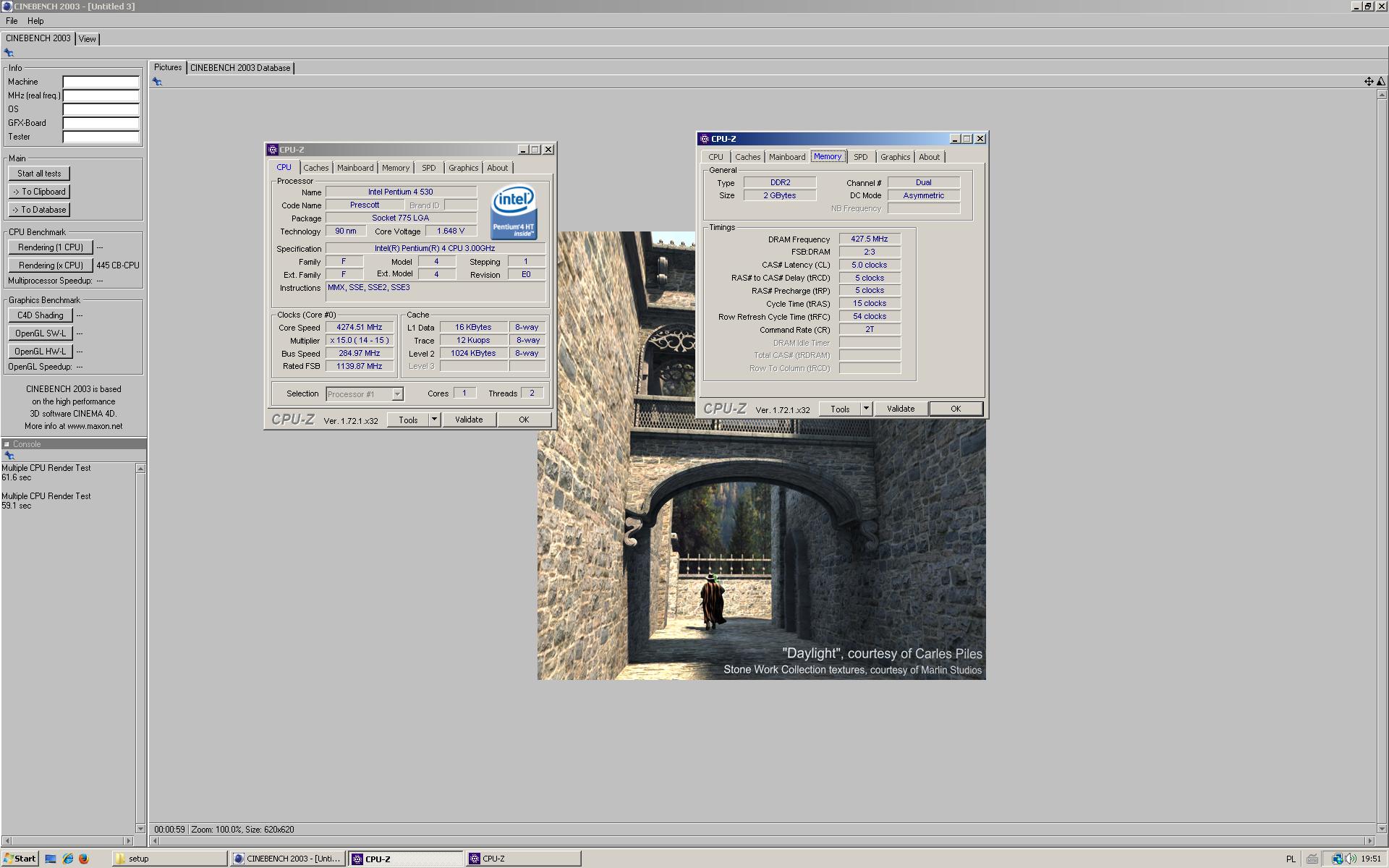The width and height of the screenshot is (1389, 868).
Task: Open the File menu
Action: 12,21
